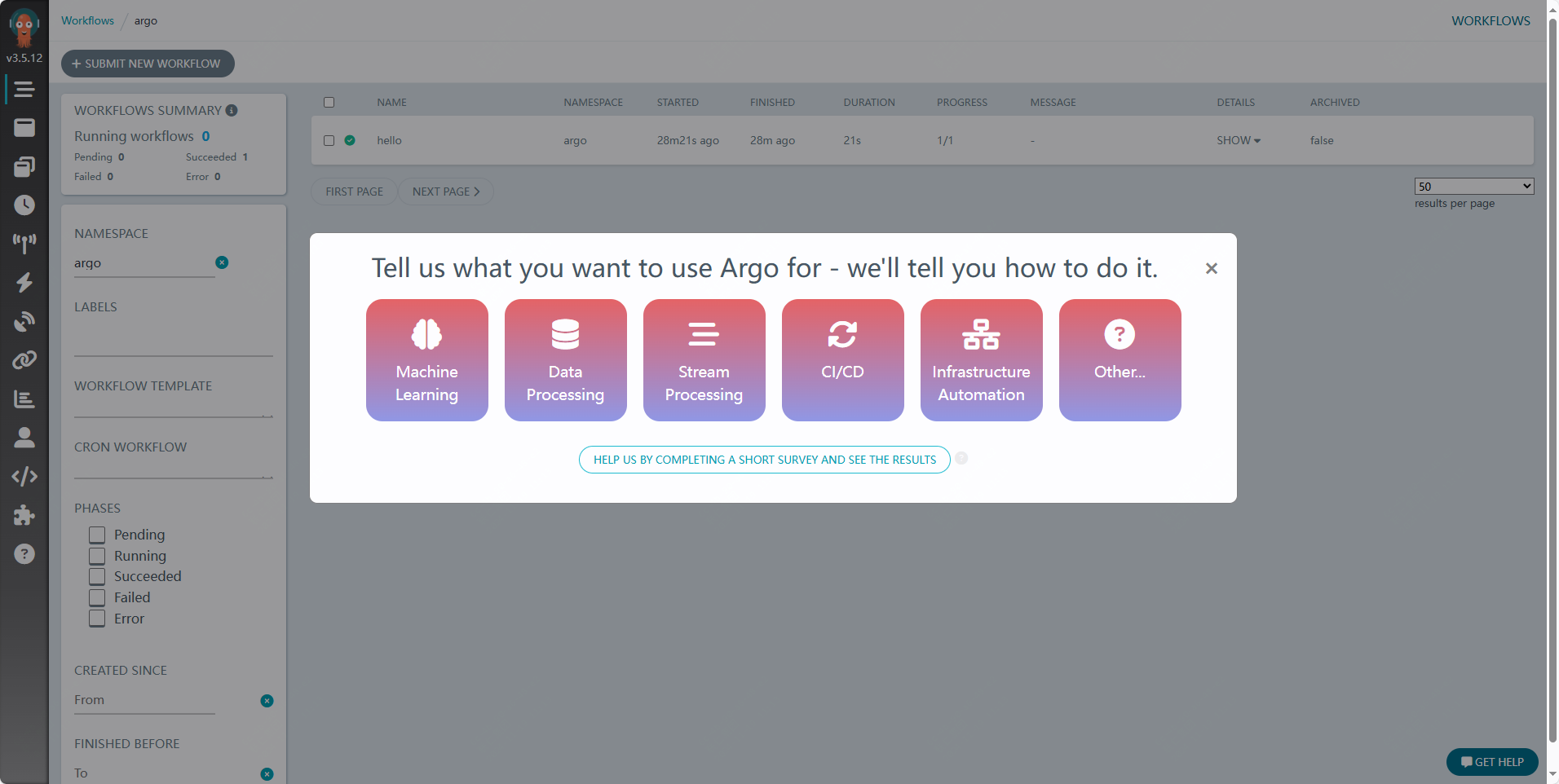Image resolution: width=1559 pixels, height=784 pixels.
Task: Enable the Succeeded phase filter
Action: pos(97,576)
